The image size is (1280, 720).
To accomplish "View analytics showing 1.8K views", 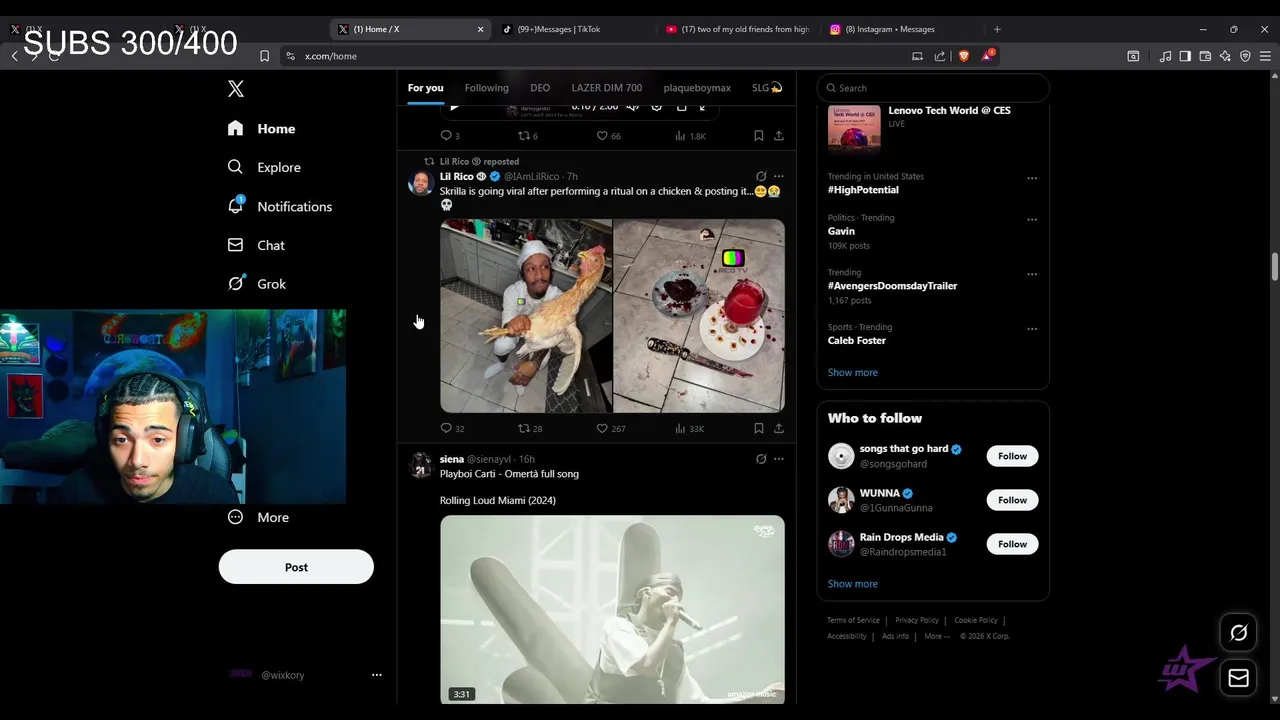I will [x=690, y=135].
